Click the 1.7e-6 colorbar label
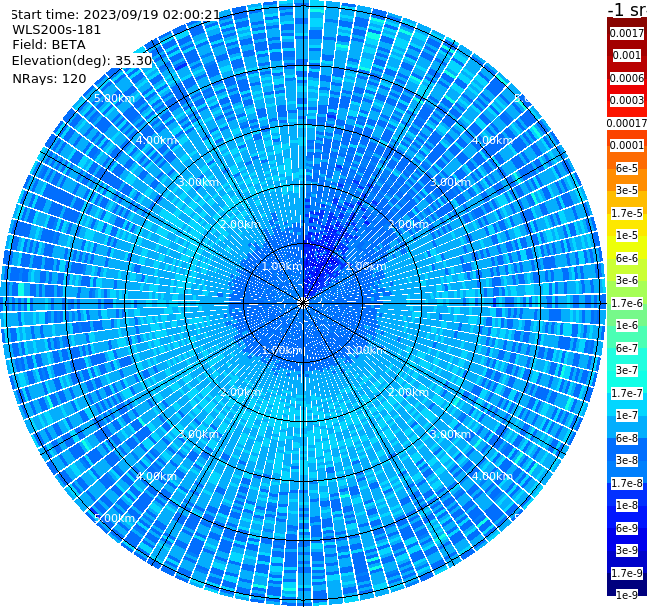The width and height of the screenshot is (647, 607). point(627,303)
